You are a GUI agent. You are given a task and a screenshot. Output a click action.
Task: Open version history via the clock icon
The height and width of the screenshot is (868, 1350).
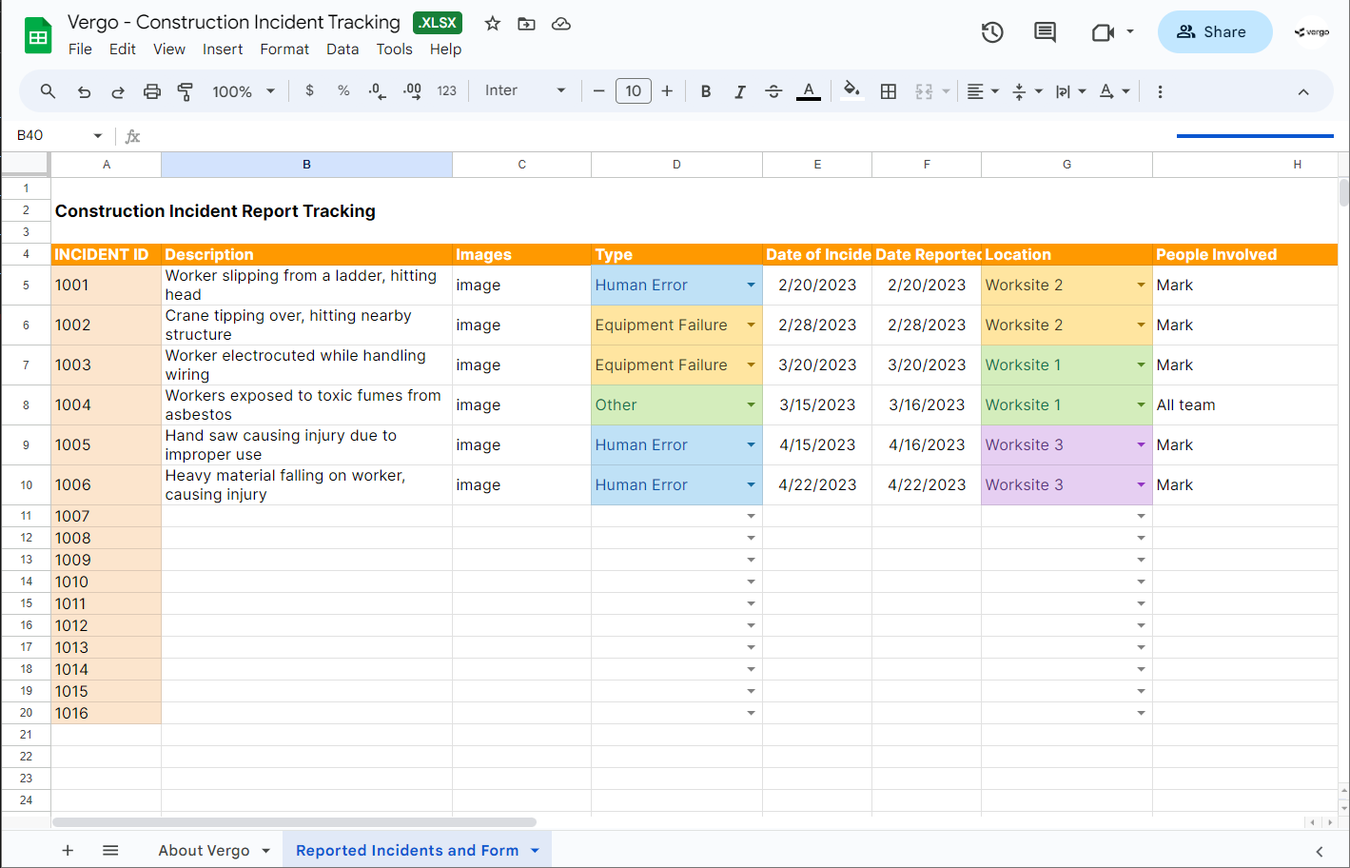pos(991,32)
